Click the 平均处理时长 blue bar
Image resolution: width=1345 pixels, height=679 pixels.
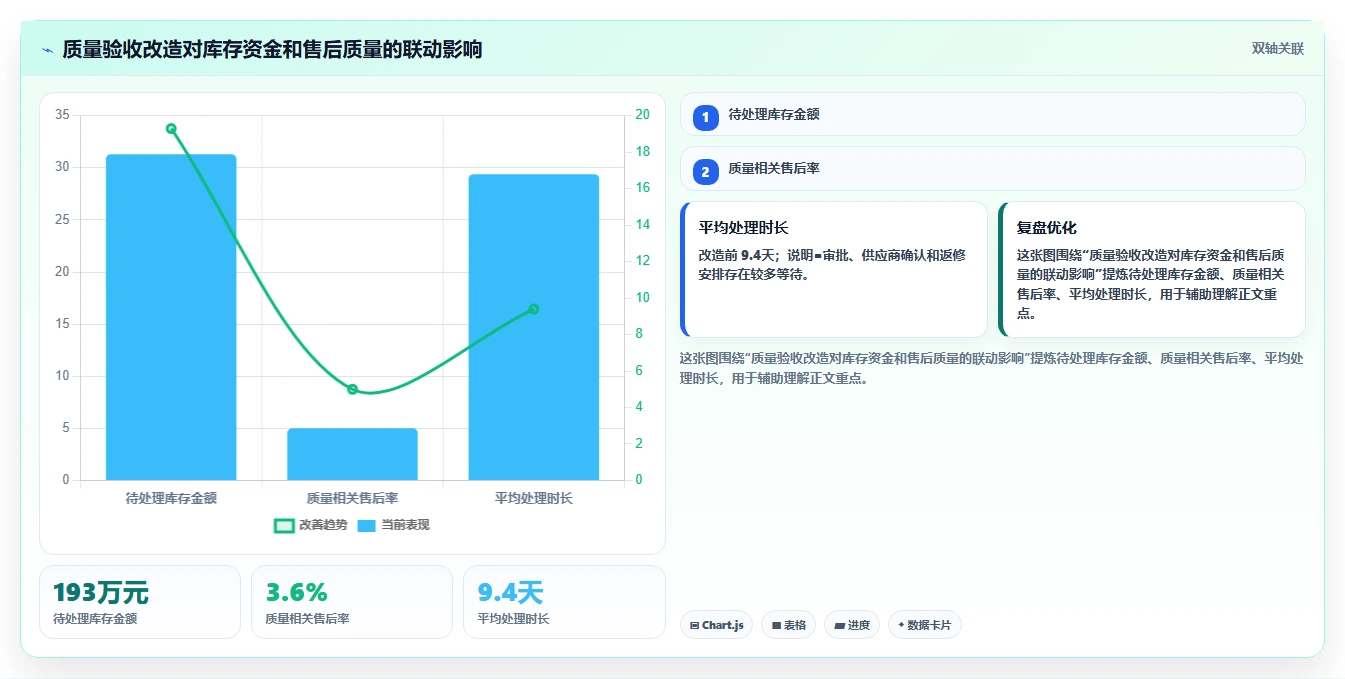click(x=533, y=327)
